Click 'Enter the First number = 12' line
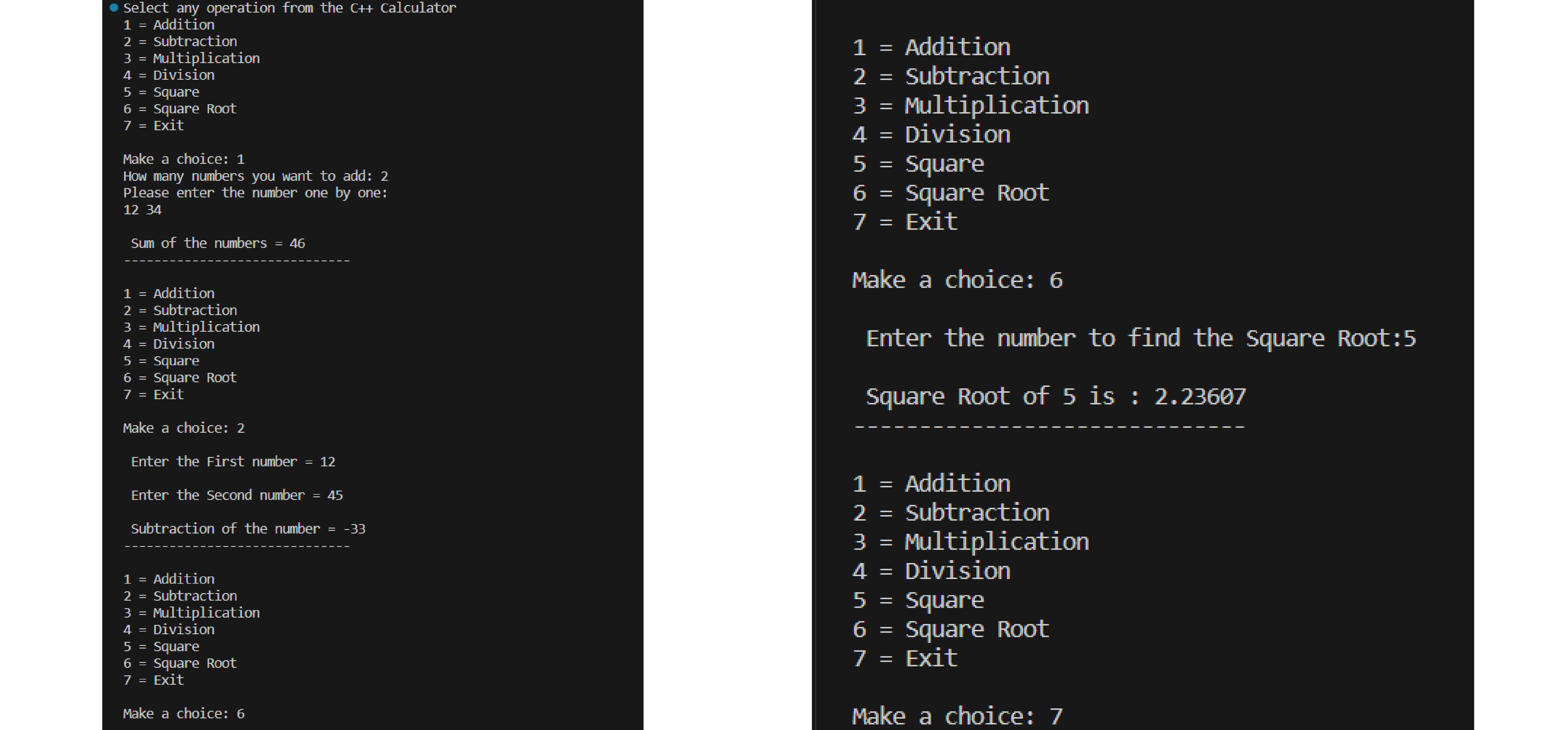The image size is (1568, 730). [x=233, y=462]
